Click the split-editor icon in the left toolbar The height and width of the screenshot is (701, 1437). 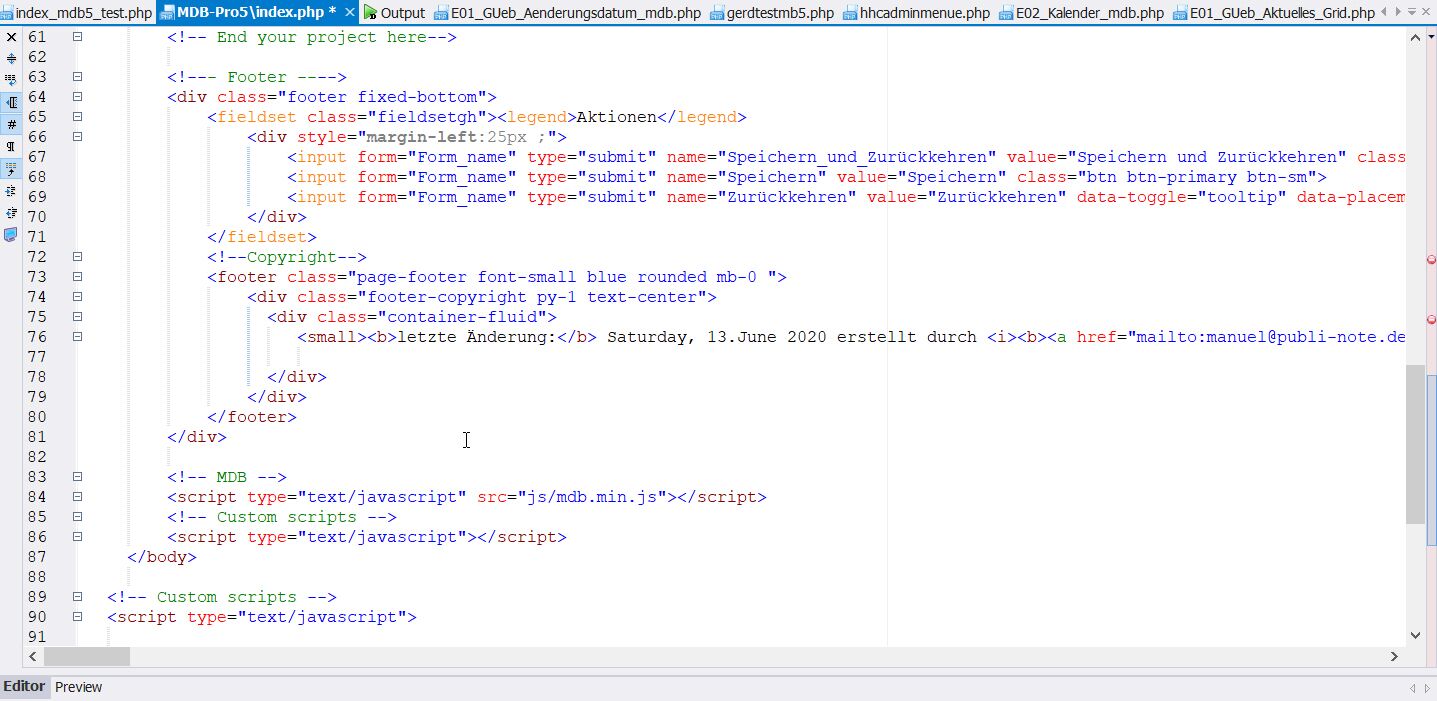11,58
